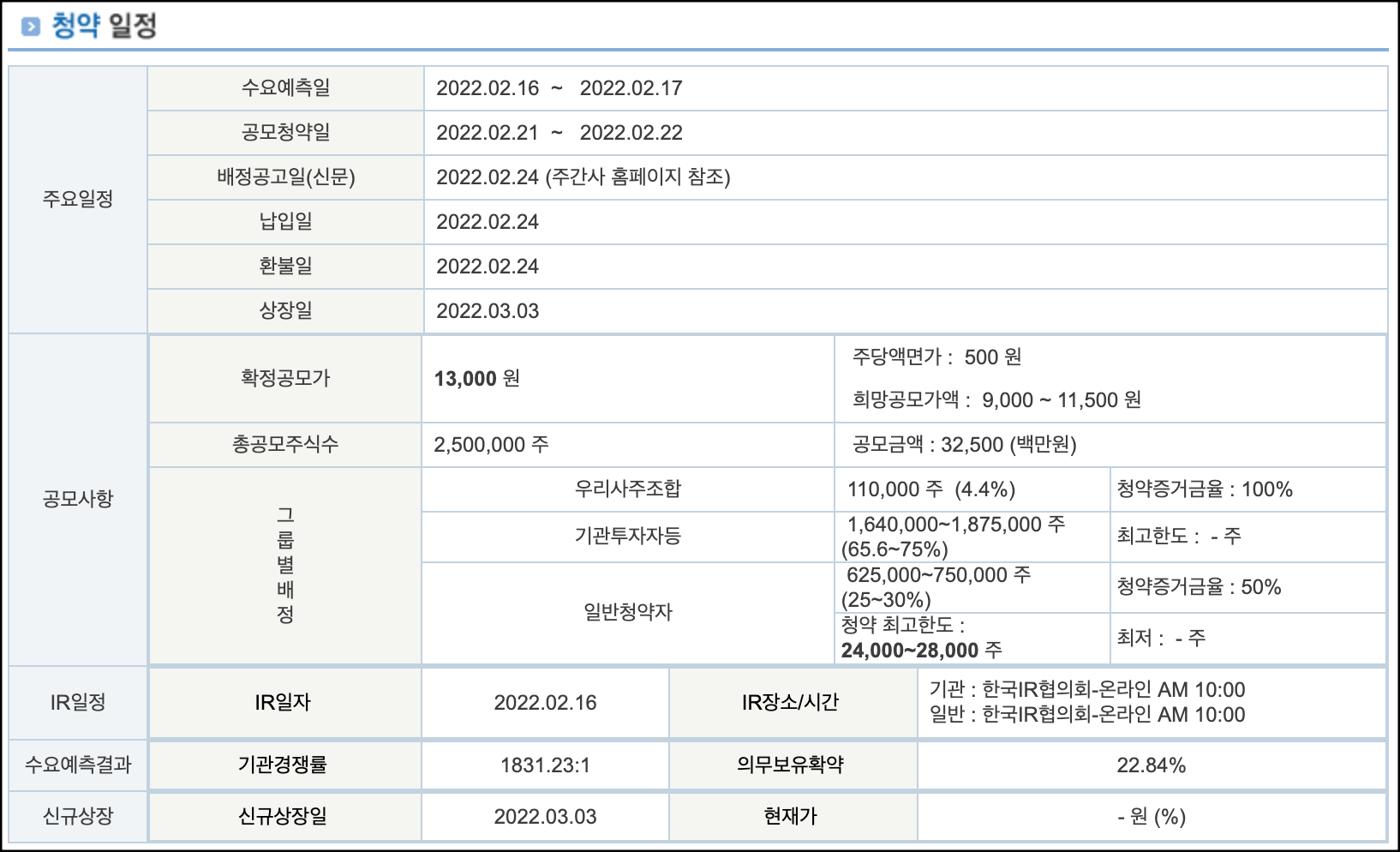Select the 신규상장일 label
The image size is (1400, 852).
pos(282,816)
